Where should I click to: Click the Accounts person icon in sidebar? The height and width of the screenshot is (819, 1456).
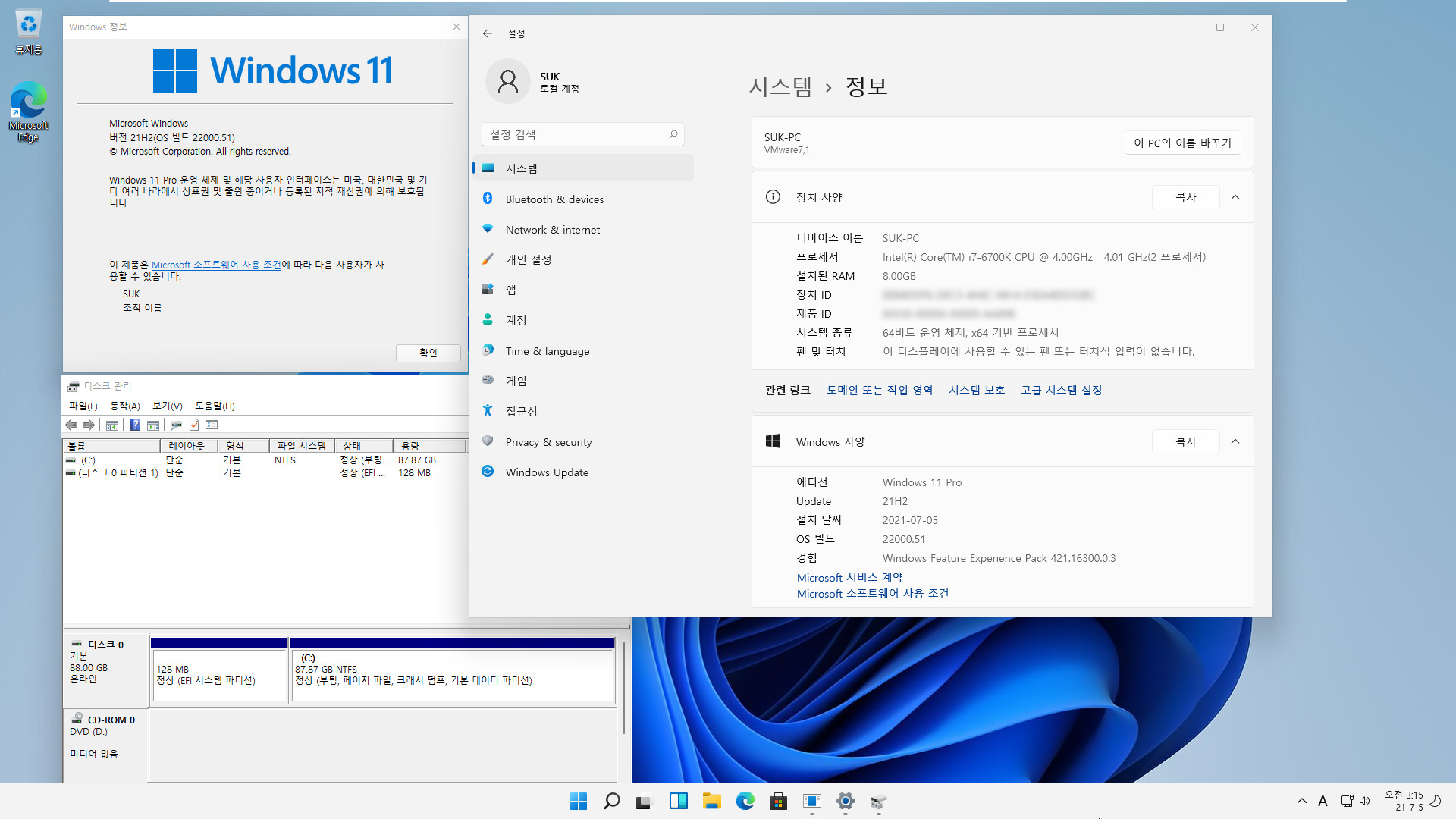click(488, 320)
